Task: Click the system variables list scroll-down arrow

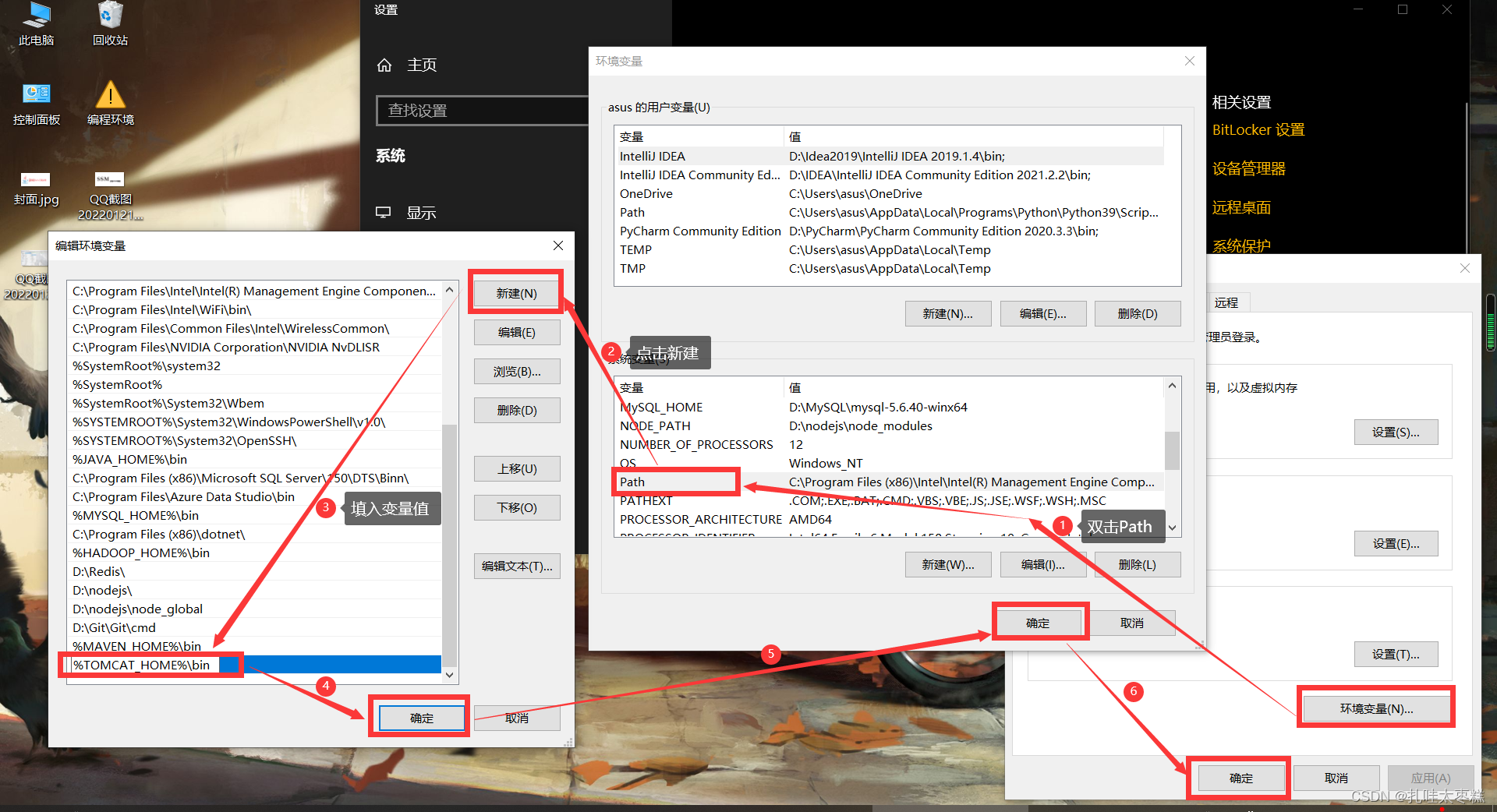Action: pyautogui.click(x=1172, y=528)
